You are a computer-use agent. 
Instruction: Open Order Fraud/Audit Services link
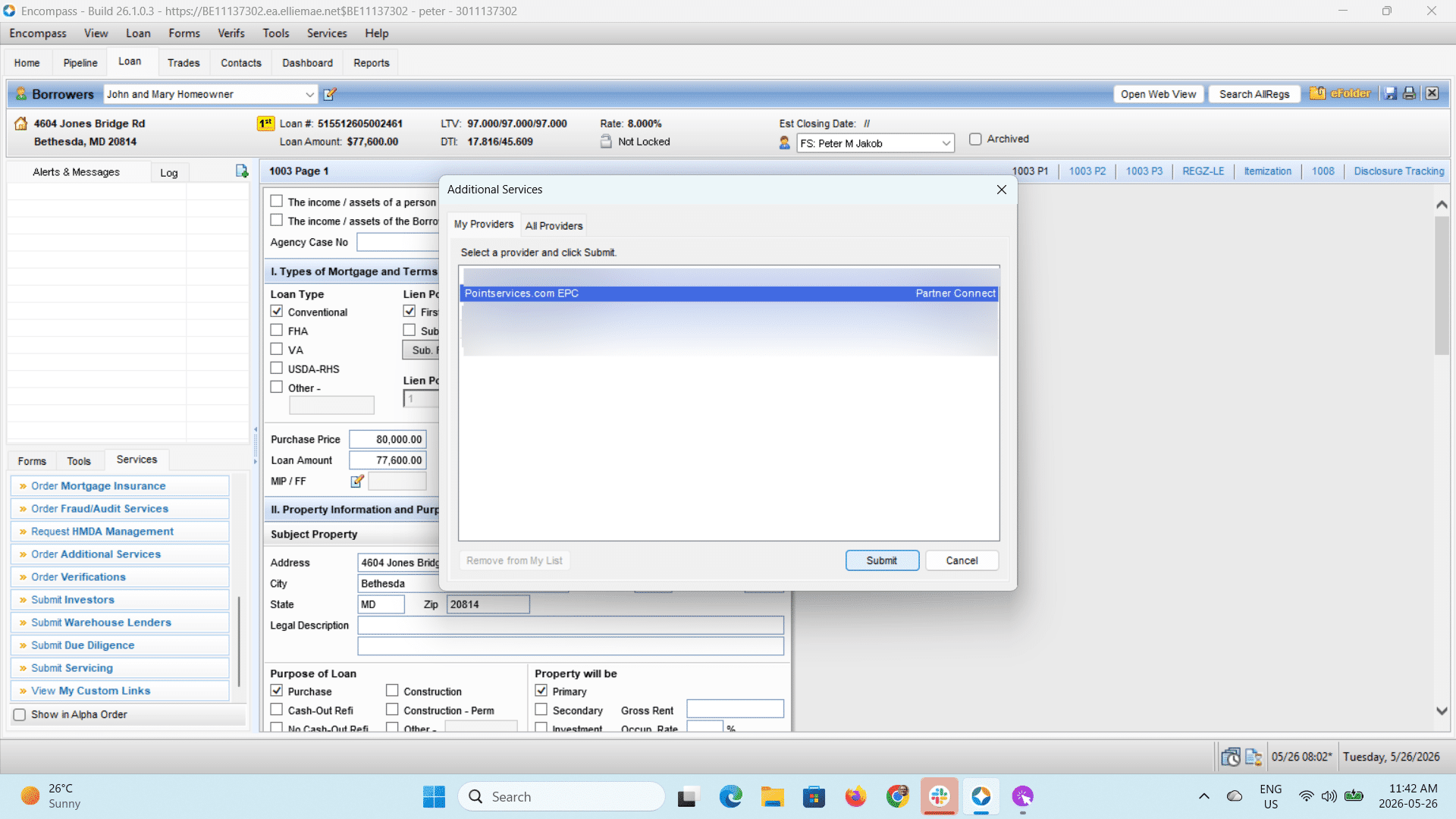pyautogui.click(x=120, y=509)
